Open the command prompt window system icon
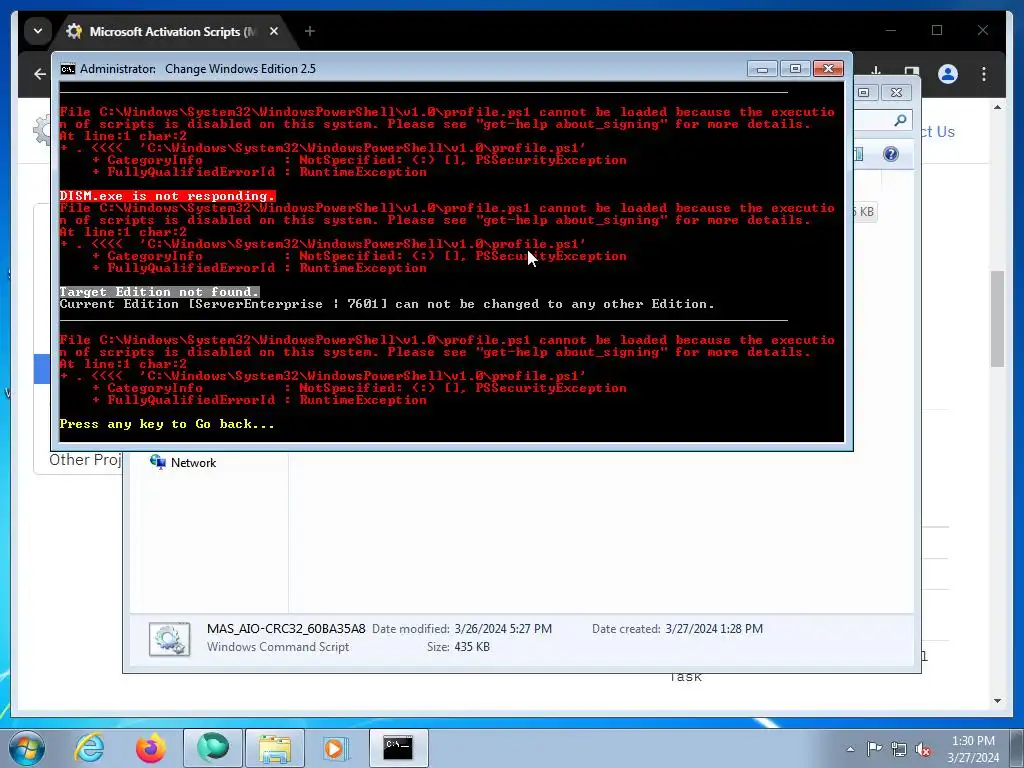 (x=68, y=69)
